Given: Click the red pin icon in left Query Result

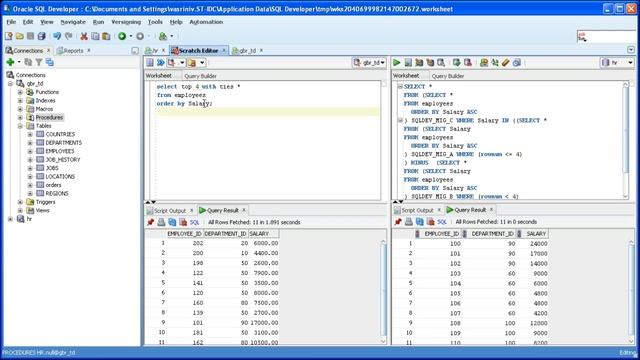Looking at the screenshot, I should (x=150, y=222).
